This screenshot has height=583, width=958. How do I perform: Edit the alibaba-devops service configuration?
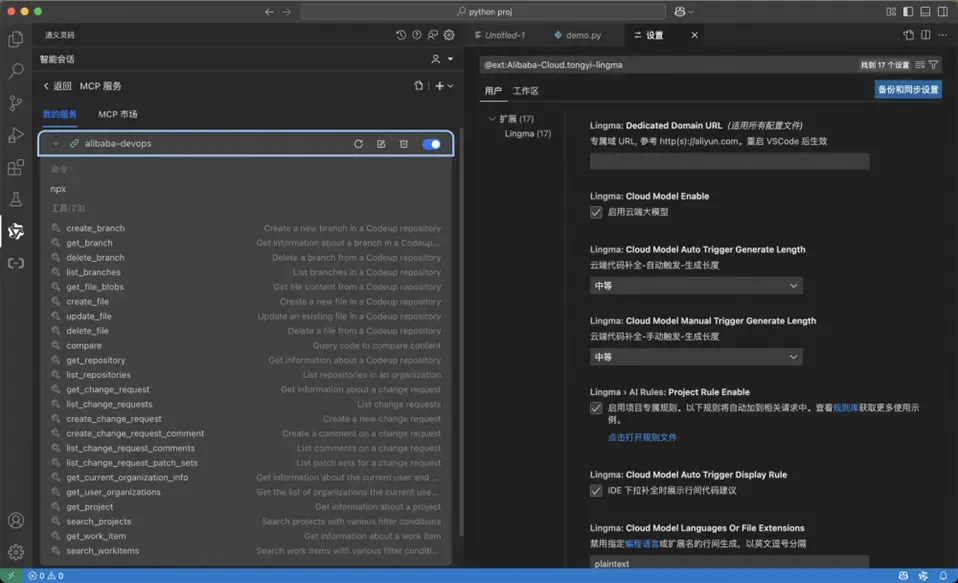[381, 144]
